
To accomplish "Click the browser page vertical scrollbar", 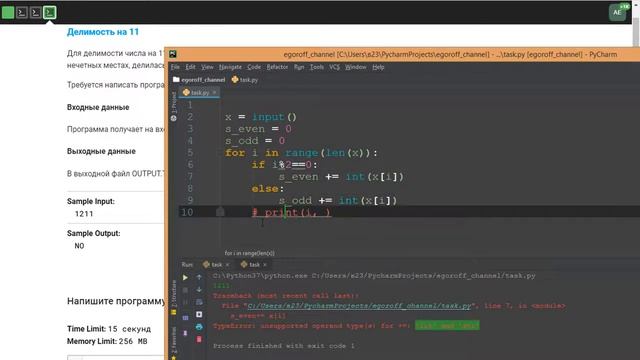I will point(636,33).
